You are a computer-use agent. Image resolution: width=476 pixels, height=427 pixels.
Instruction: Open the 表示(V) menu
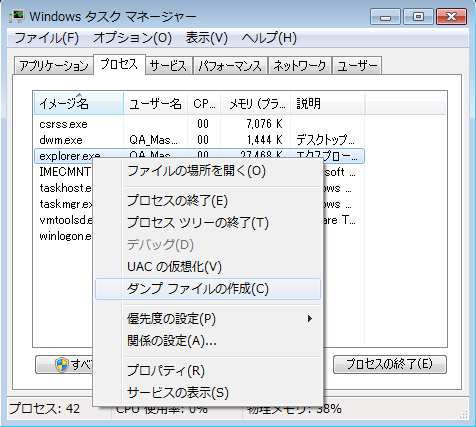pyautogui.click(x=207, y=38)
